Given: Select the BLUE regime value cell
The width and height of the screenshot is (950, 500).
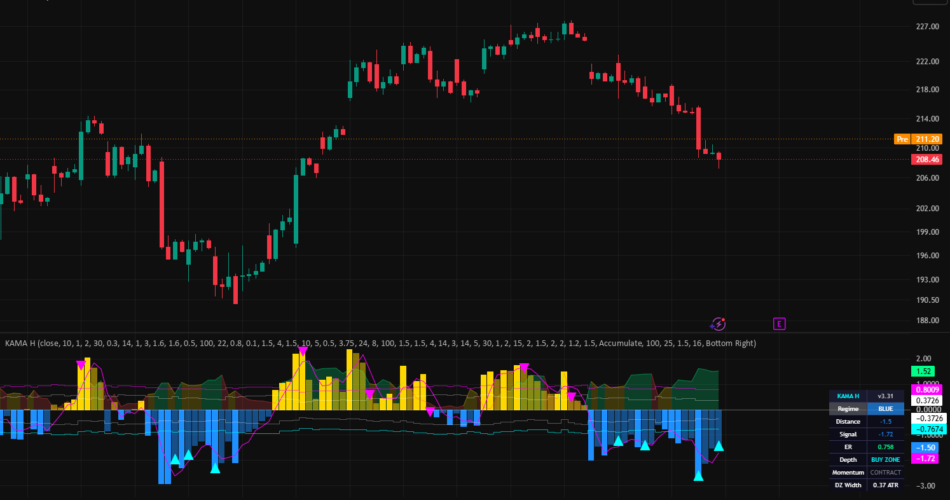Looking at the screenshot, I should pyautogui.click(x=885, y=408).
